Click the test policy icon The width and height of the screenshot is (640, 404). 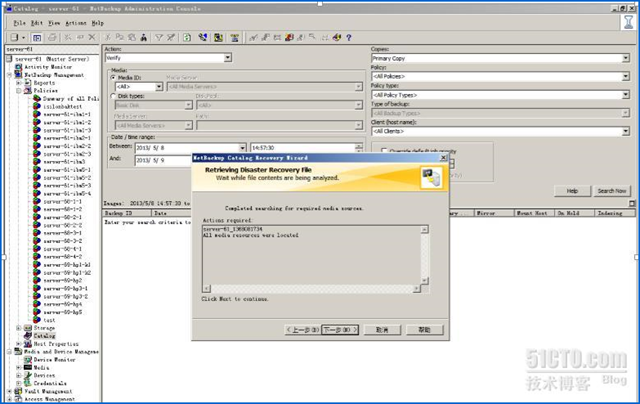[x=37, y=320]
